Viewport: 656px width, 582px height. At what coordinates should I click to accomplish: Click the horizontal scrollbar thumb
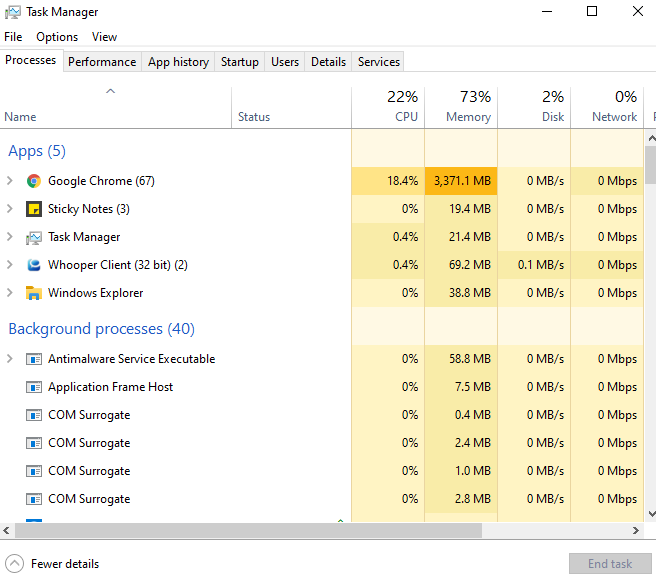click(249, 531)
